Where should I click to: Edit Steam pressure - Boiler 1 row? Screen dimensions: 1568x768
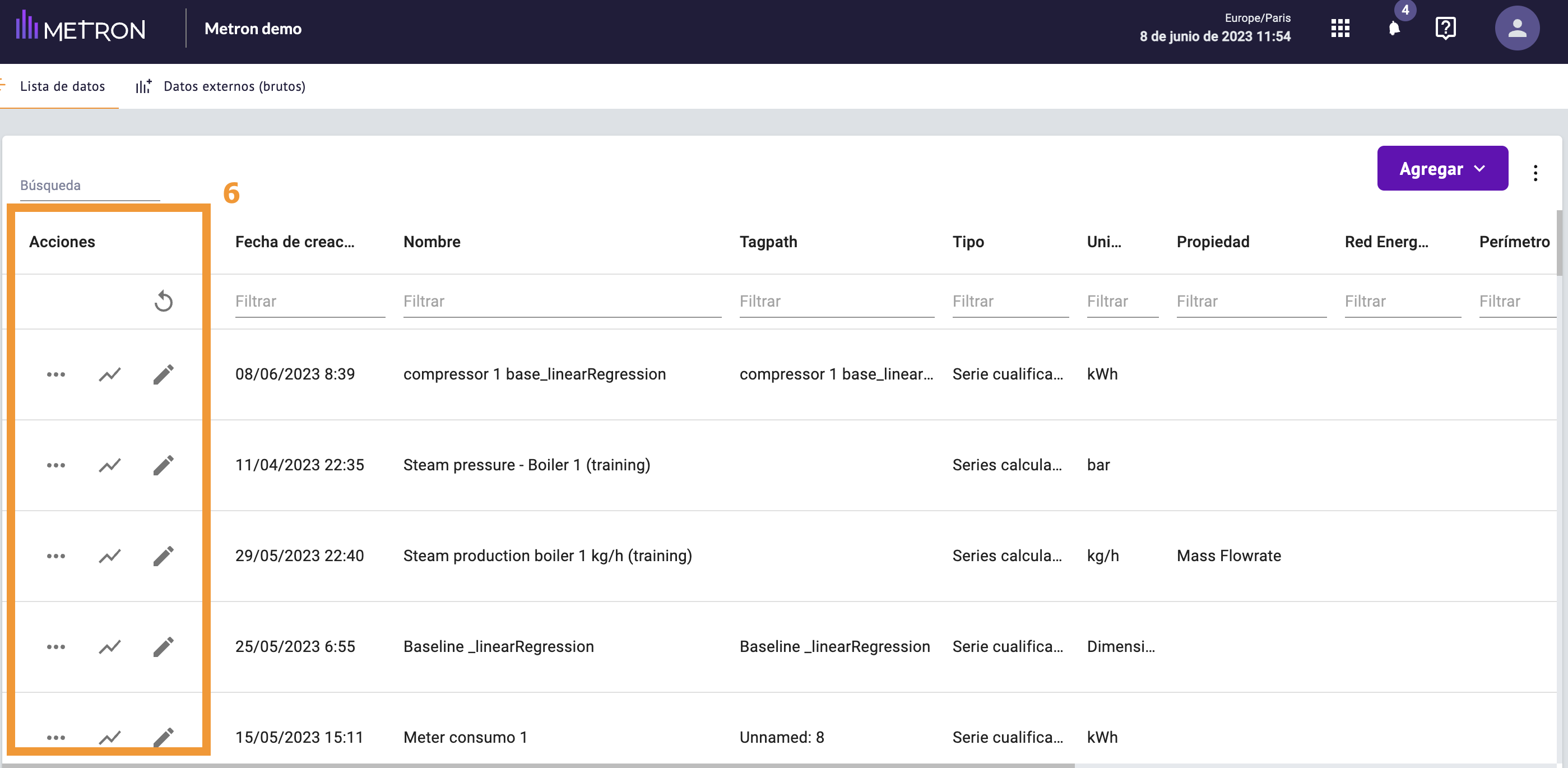point(163,465)
